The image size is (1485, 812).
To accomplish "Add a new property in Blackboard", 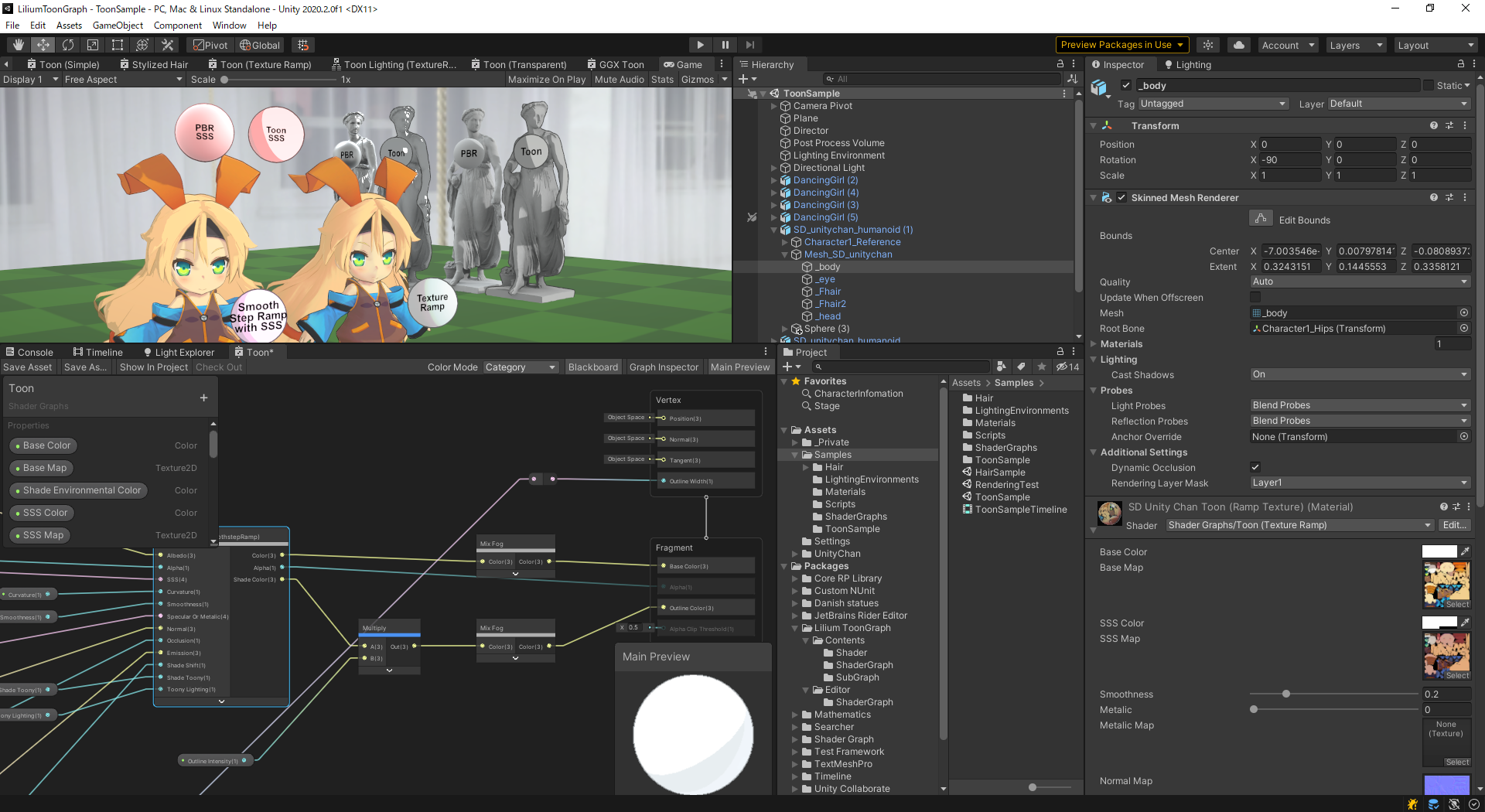I will click(203, 397).
